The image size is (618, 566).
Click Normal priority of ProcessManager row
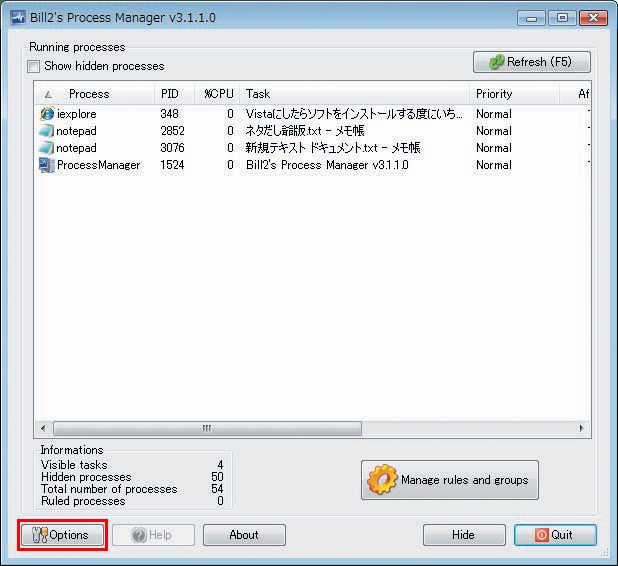[494, 165]
